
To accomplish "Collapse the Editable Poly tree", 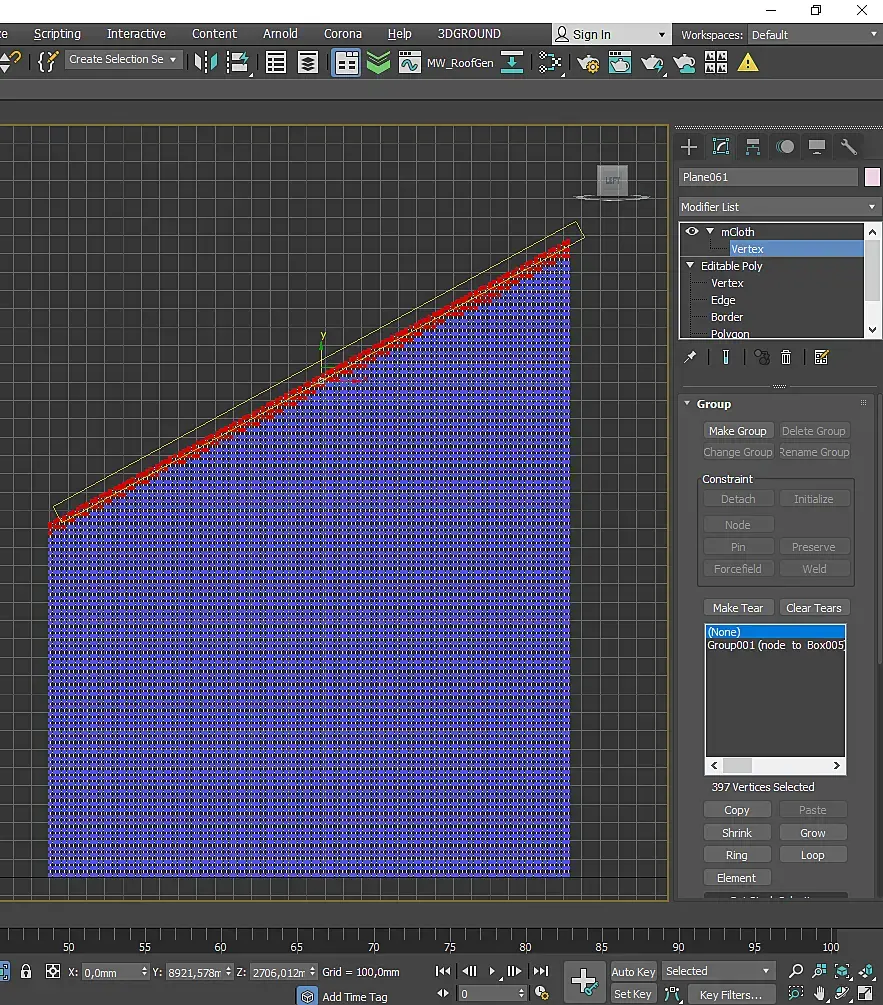I will tap(690, 266).
